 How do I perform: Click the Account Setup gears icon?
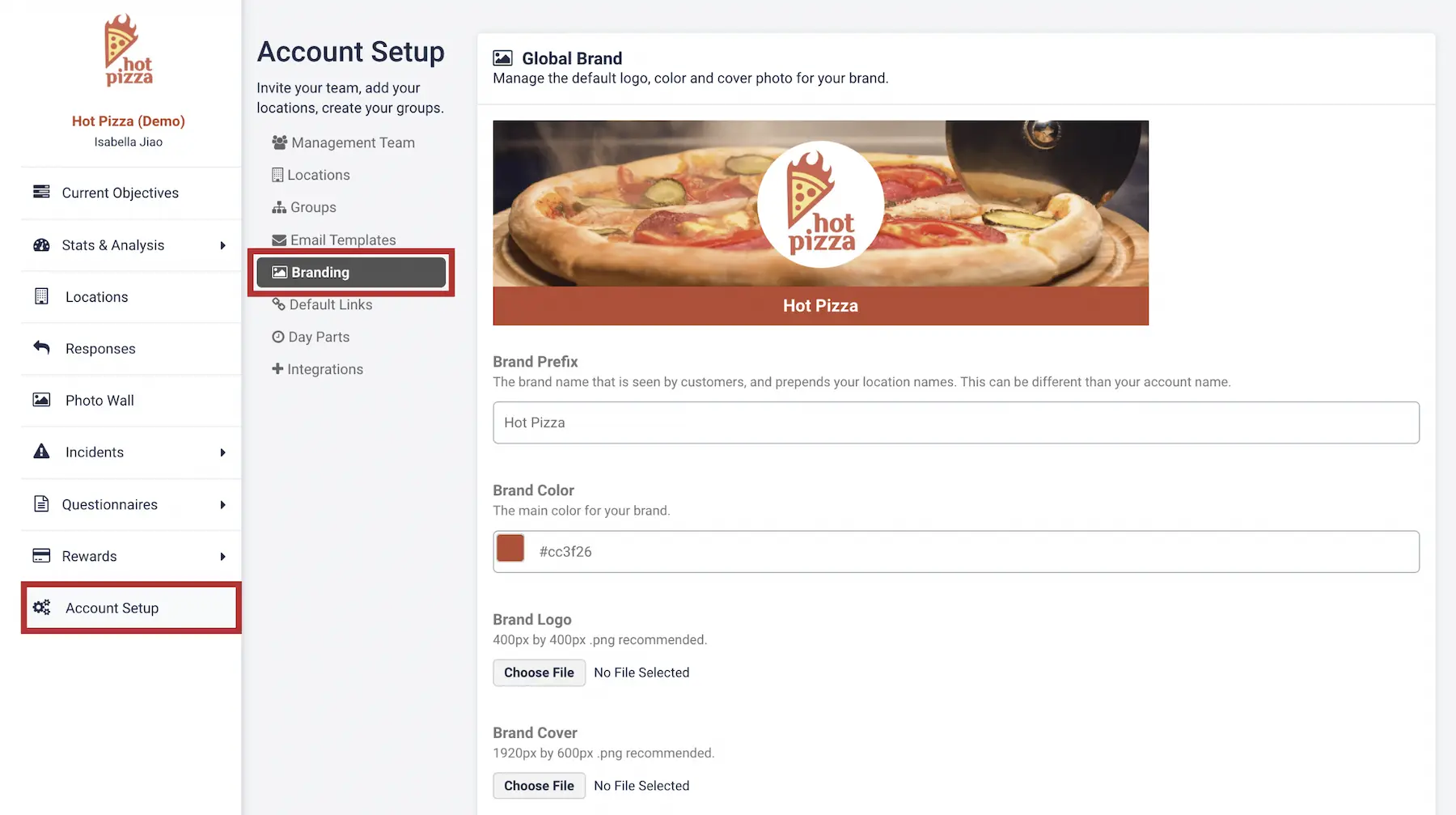(41, 607)
